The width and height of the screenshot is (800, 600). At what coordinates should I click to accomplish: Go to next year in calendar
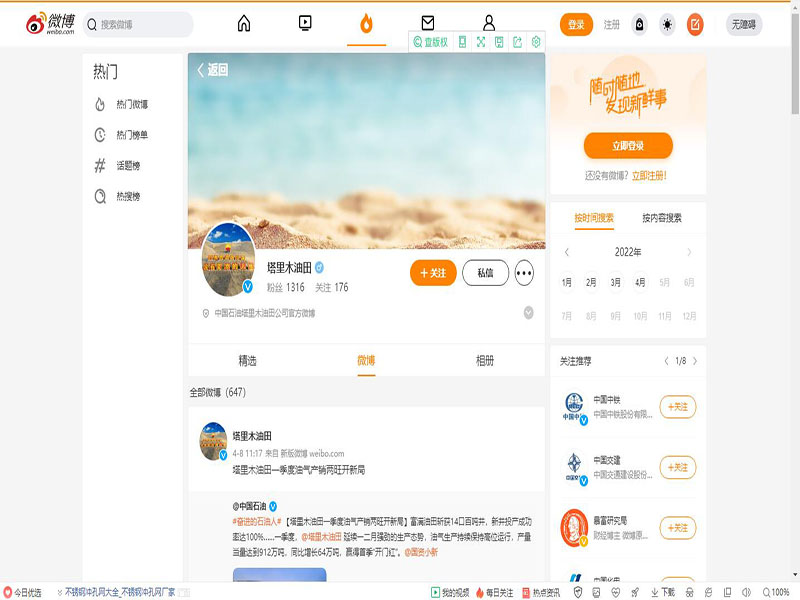tap(689, 252)
